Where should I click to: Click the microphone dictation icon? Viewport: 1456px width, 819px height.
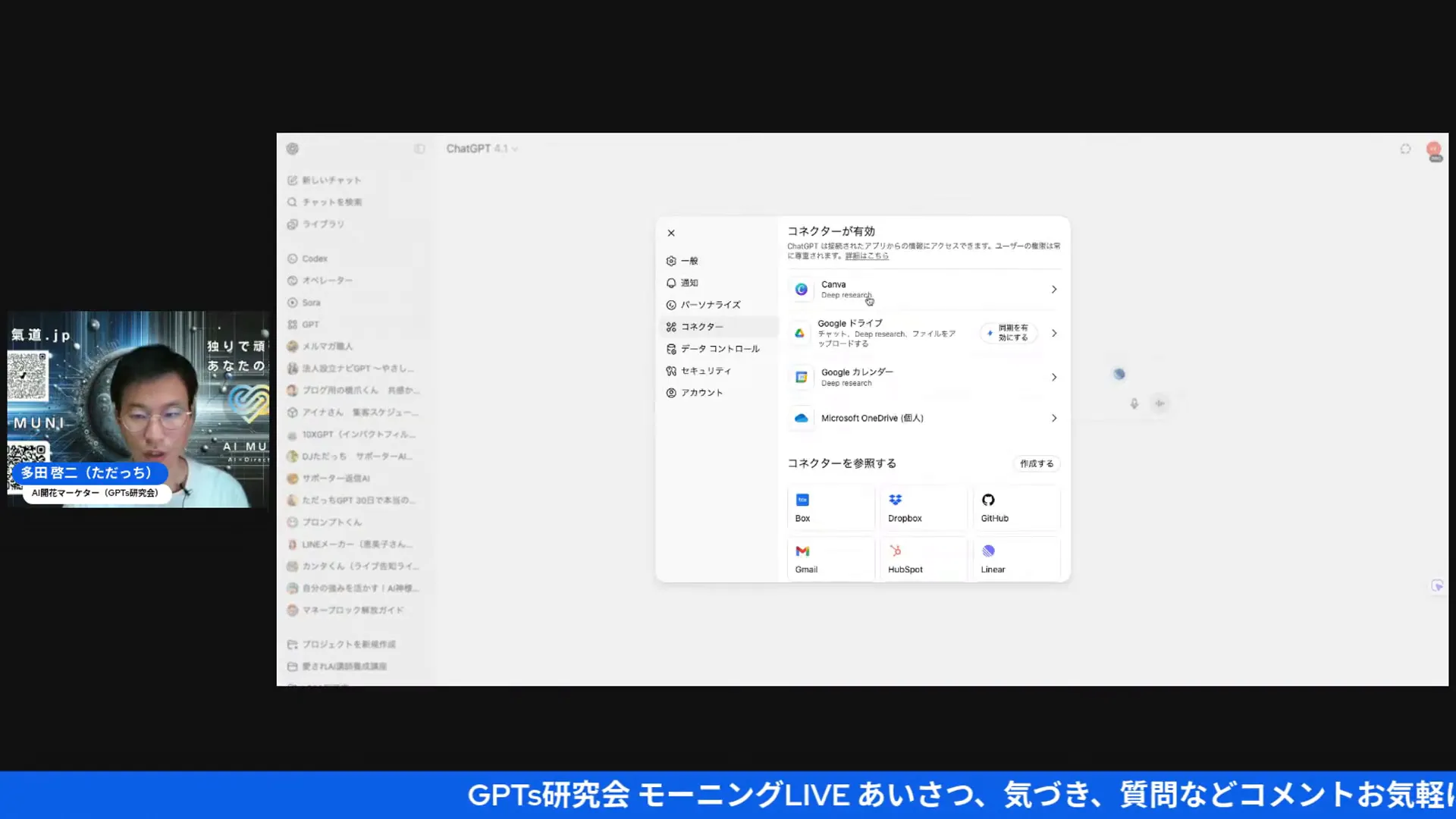(x=1134, y=404)
